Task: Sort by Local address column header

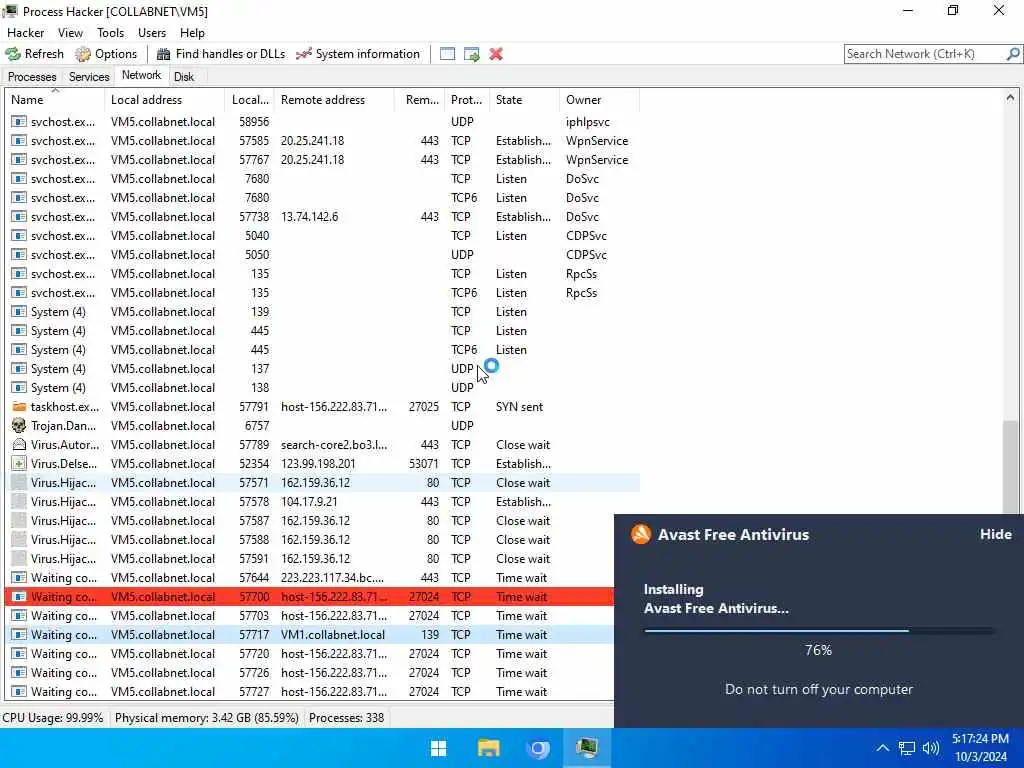Action: coord(165,100)
